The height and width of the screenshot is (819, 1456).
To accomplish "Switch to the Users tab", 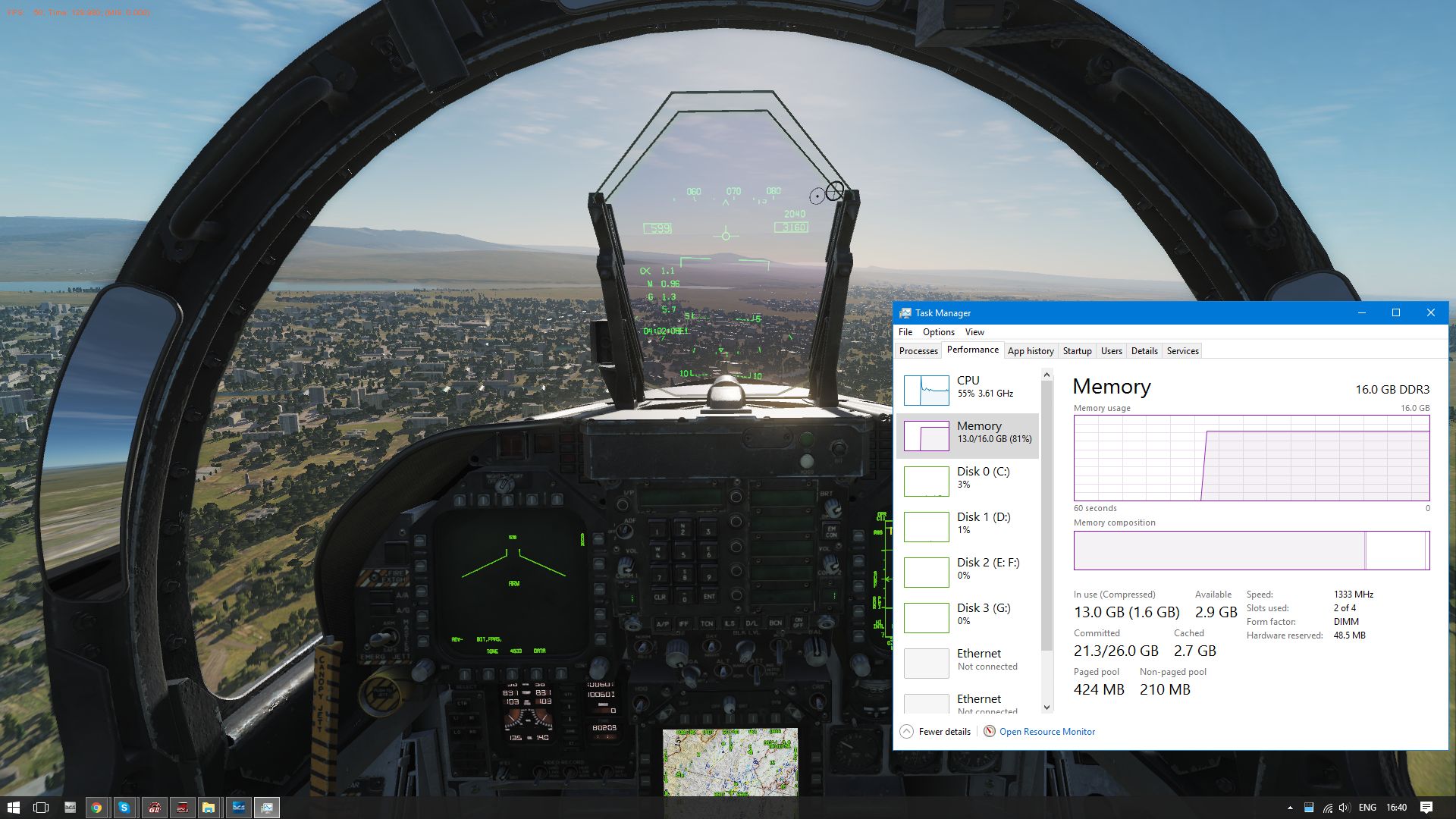I will (x=1111, y=351).
